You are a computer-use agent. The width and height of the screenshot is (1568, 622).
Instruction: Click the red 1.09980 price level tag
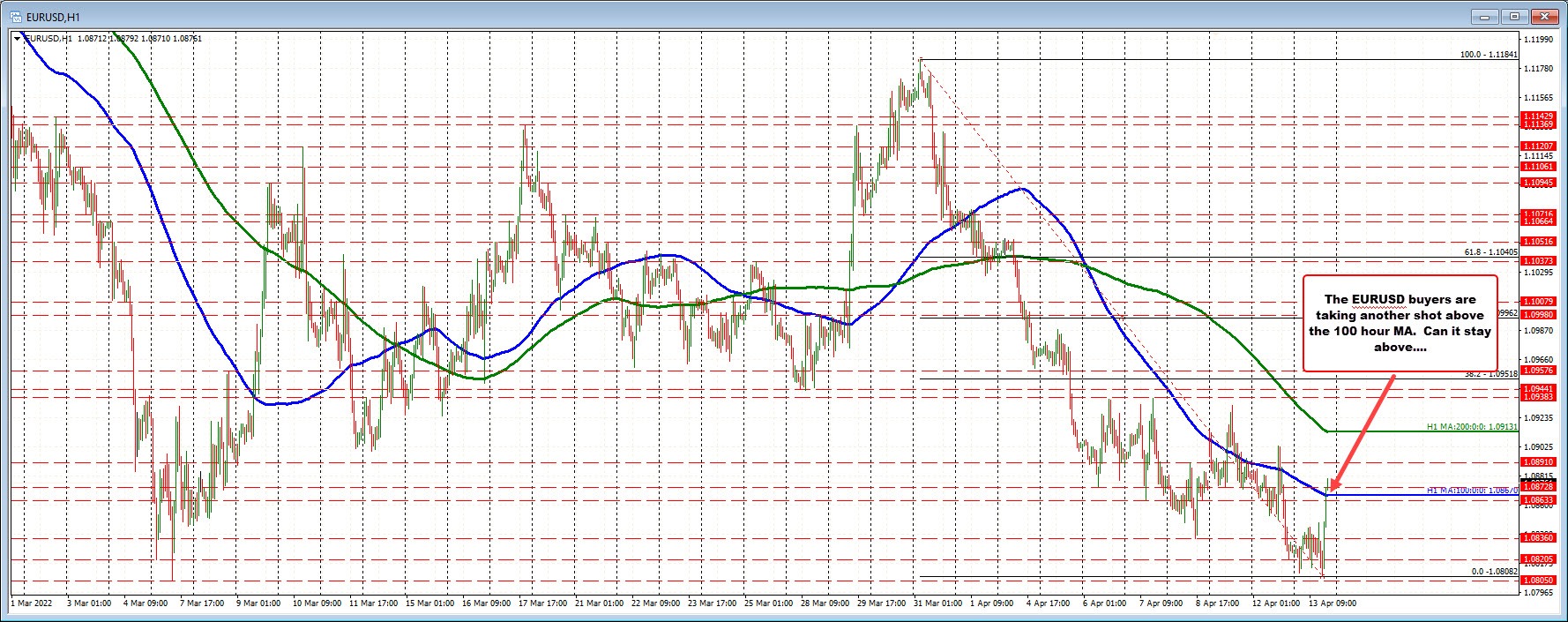(1540, 314)
